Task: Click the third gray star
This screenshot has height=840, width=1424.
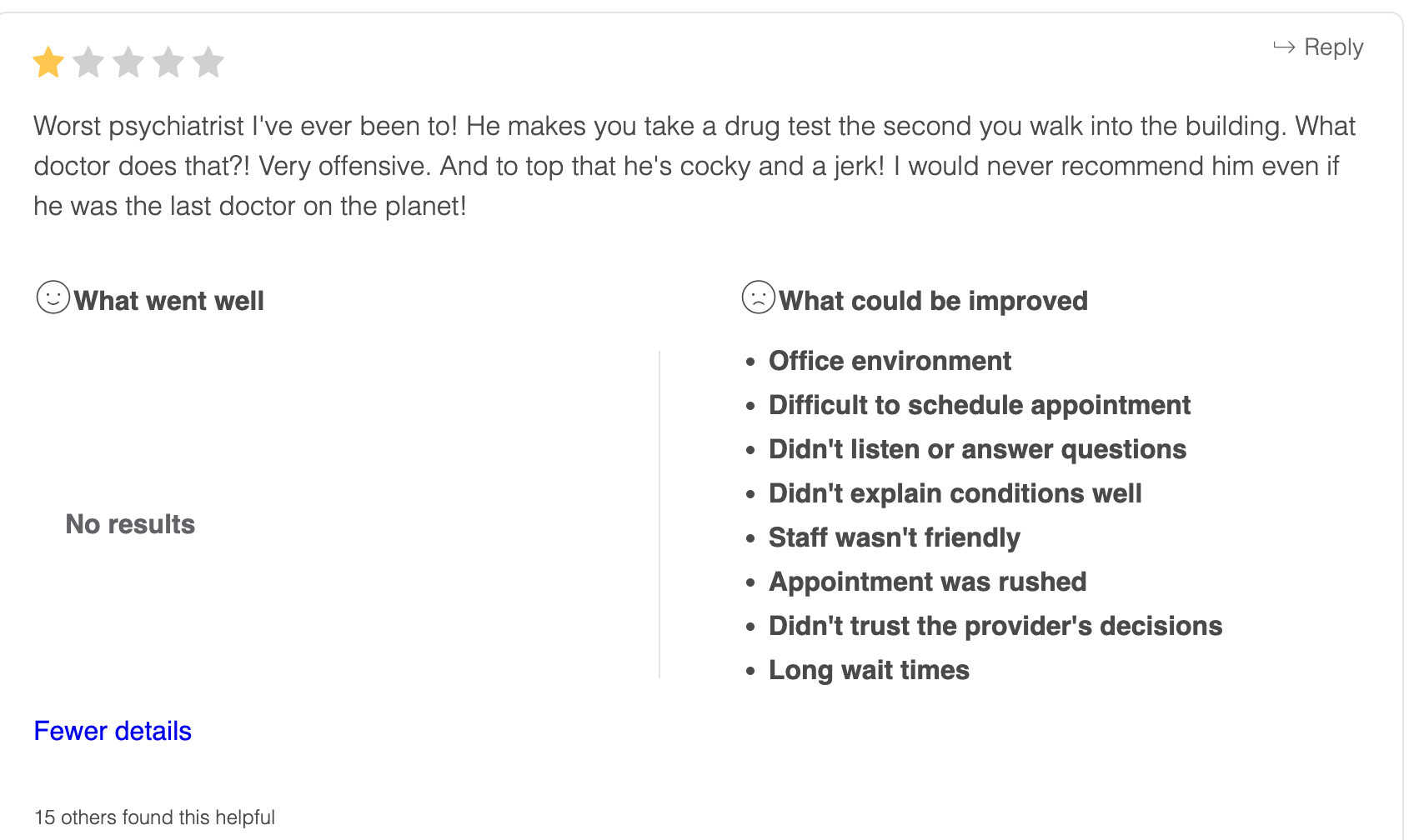Action: pyautogui.click(x=128, y=62)
